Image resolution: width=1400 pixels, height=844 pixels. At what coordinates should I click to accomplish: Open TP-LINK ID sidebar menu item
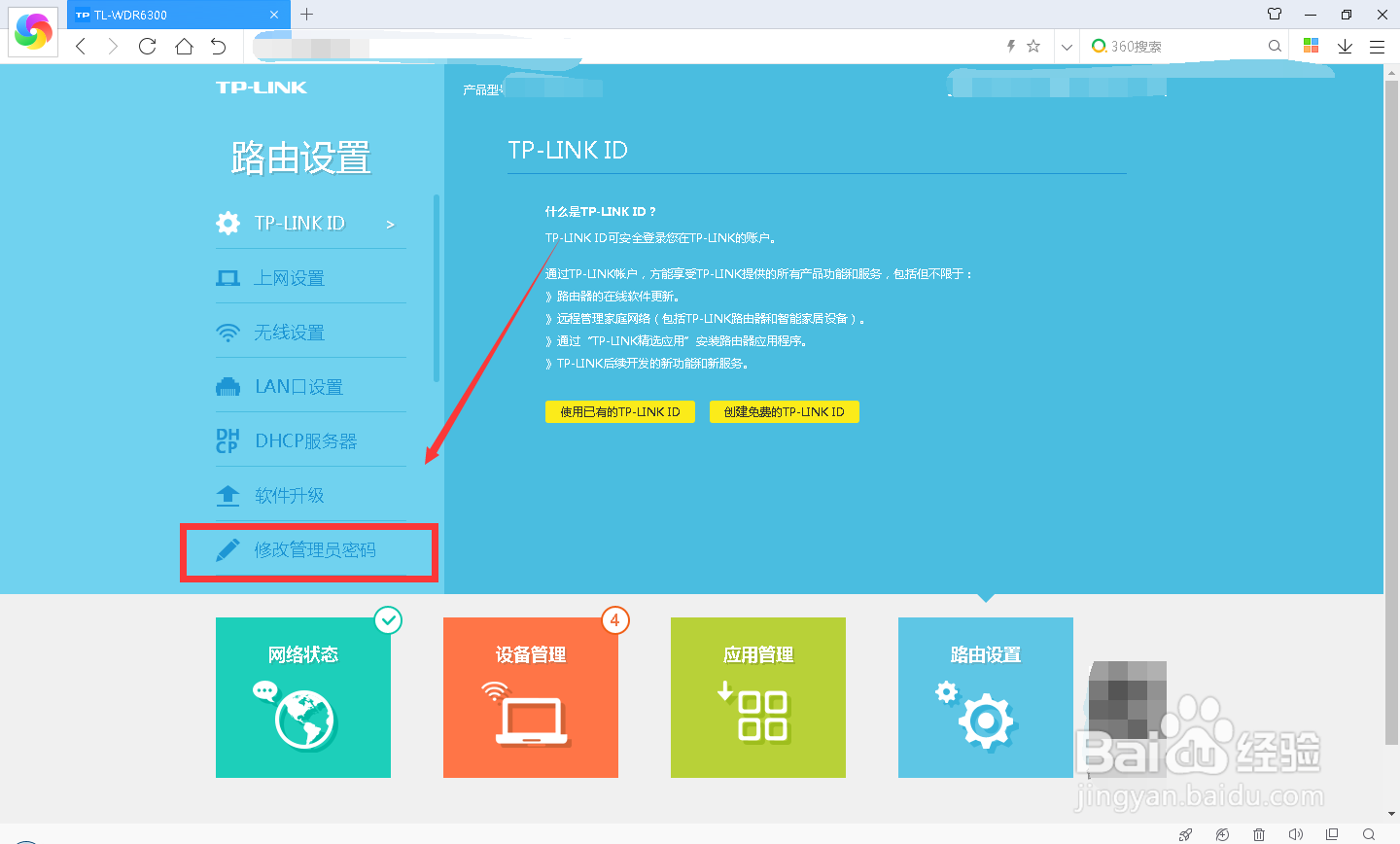311,223
